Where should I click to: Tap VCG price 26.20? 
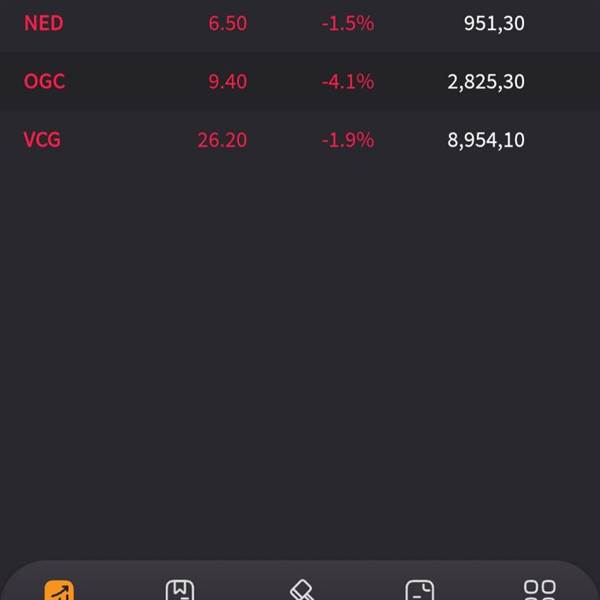pos(222,140)
